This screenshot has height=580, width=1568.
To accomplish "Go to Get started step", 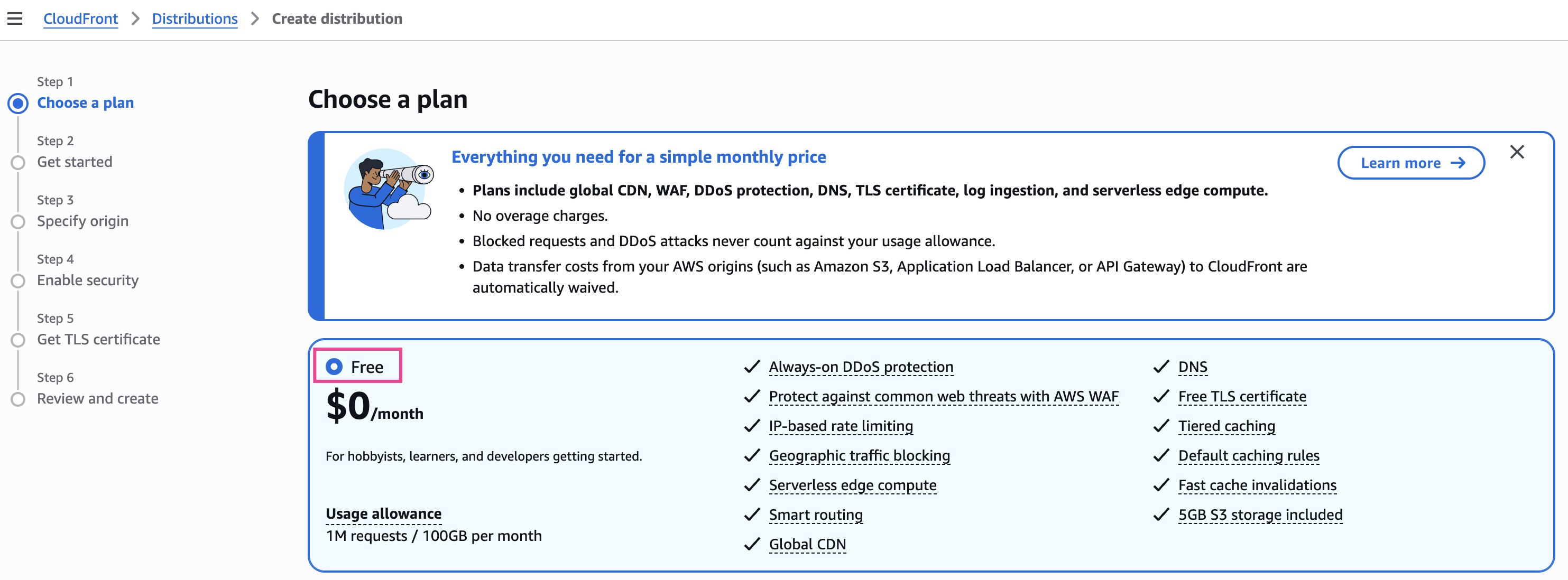I will 74,162.
